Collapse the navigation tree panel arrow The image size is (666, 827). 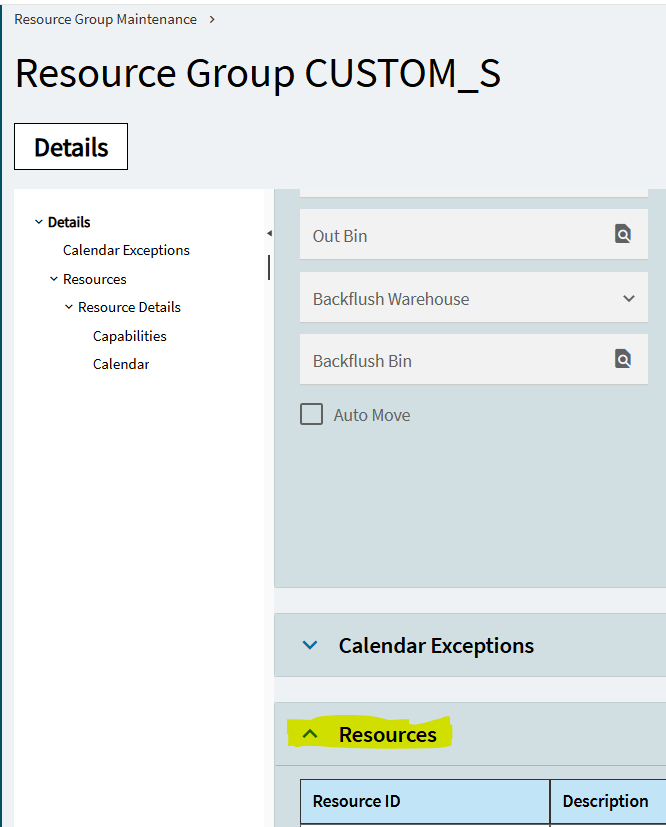[269, 233]
